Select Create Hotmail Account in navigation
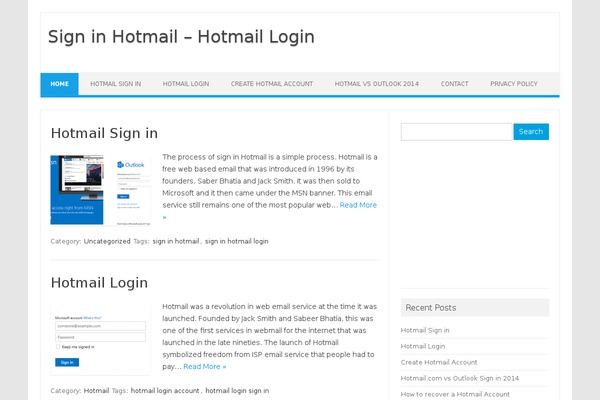600x400 pixels. click(272, 84)
